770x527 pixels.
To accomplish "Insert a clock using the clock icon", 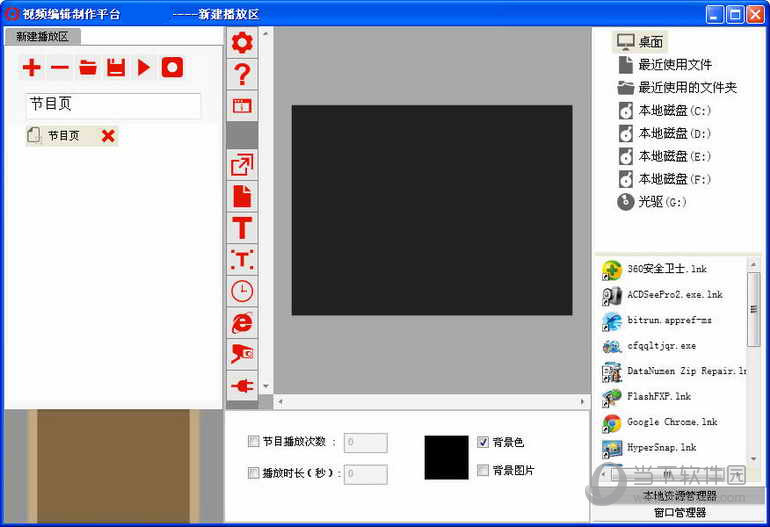I will [242, 291].
